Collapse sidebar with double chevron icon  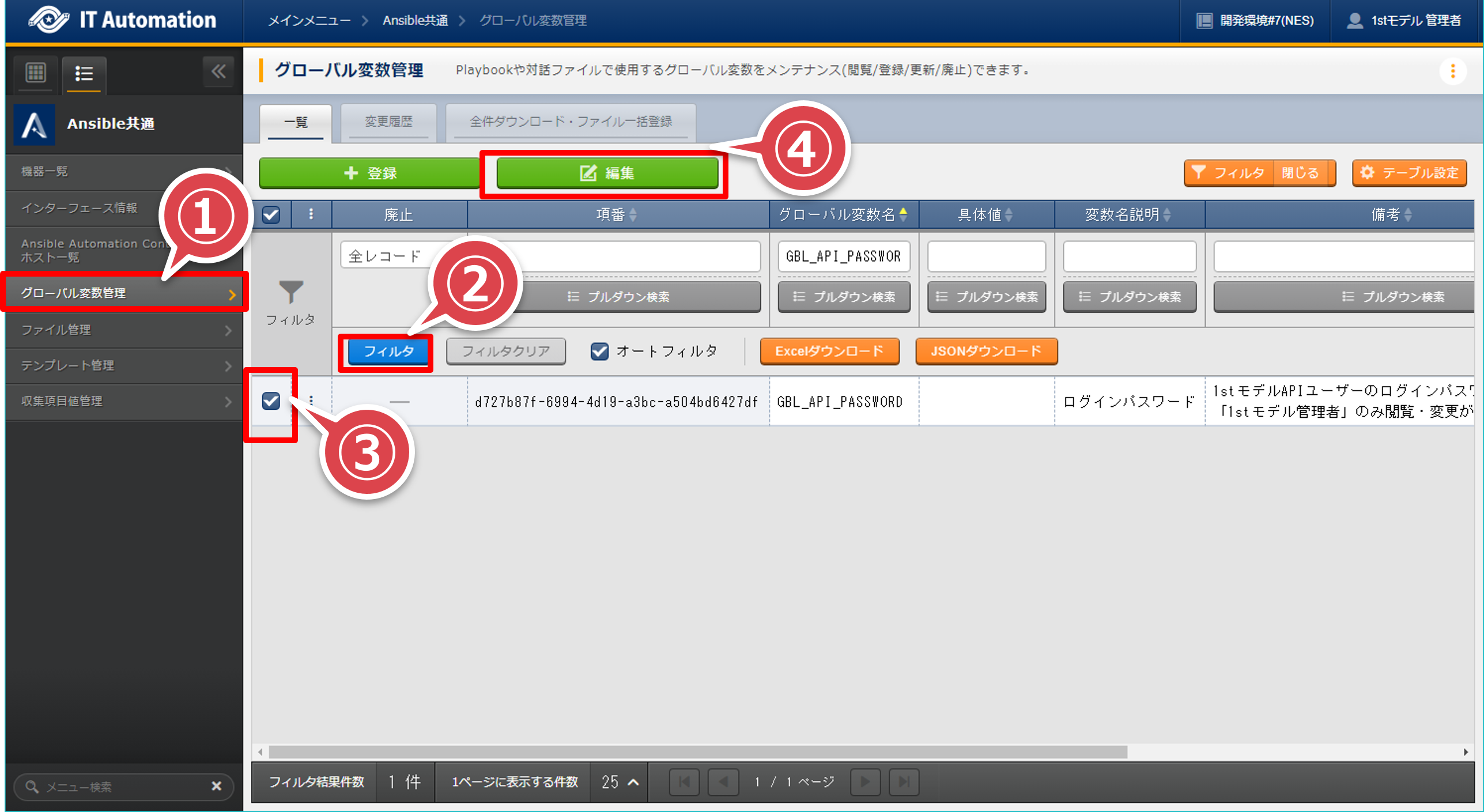coord(218,72)
